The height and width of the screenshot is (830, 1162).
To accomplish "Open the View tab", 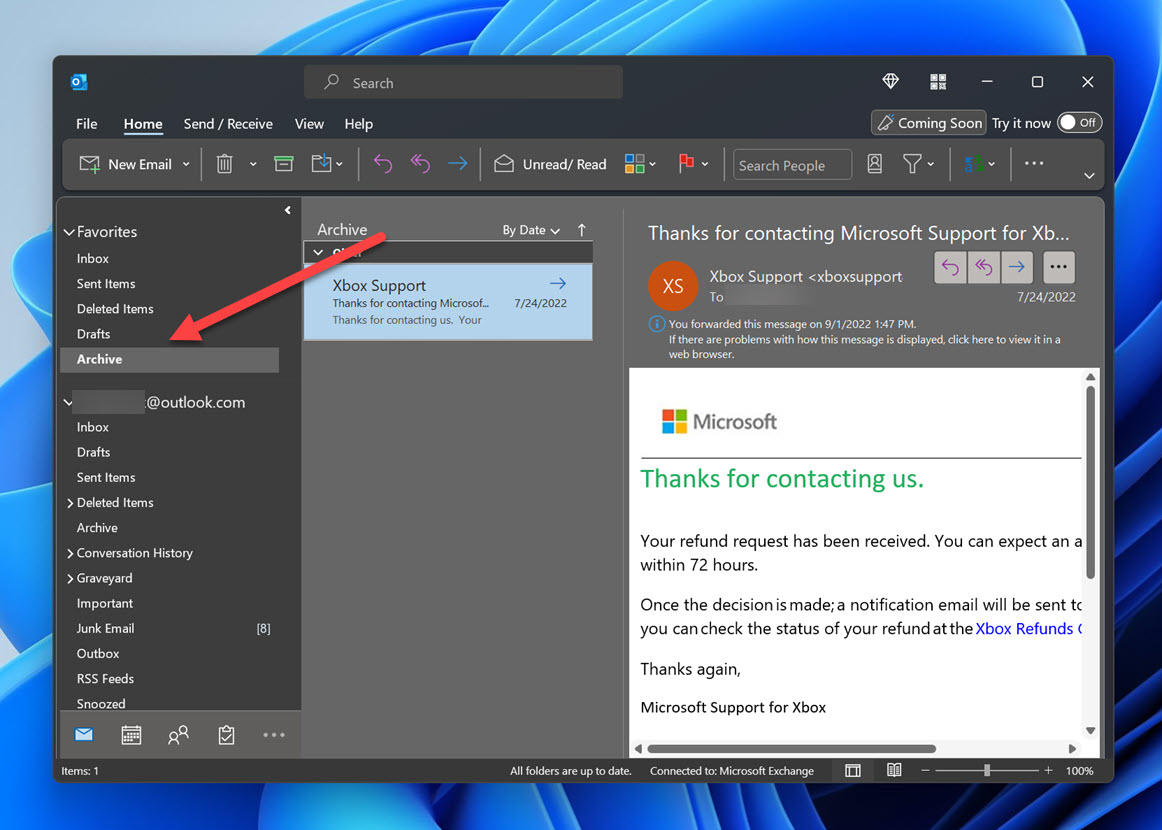I will pos(309,124).
